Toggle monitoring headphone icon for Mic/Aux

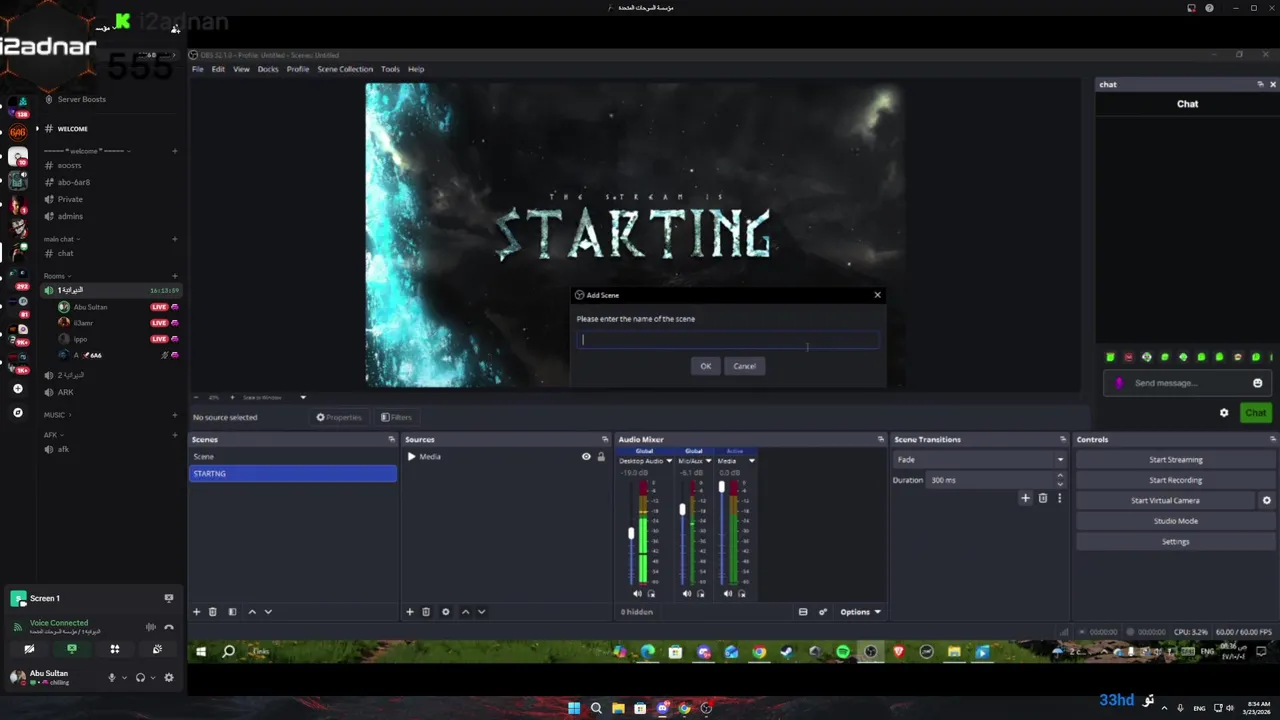pos(700,594)
